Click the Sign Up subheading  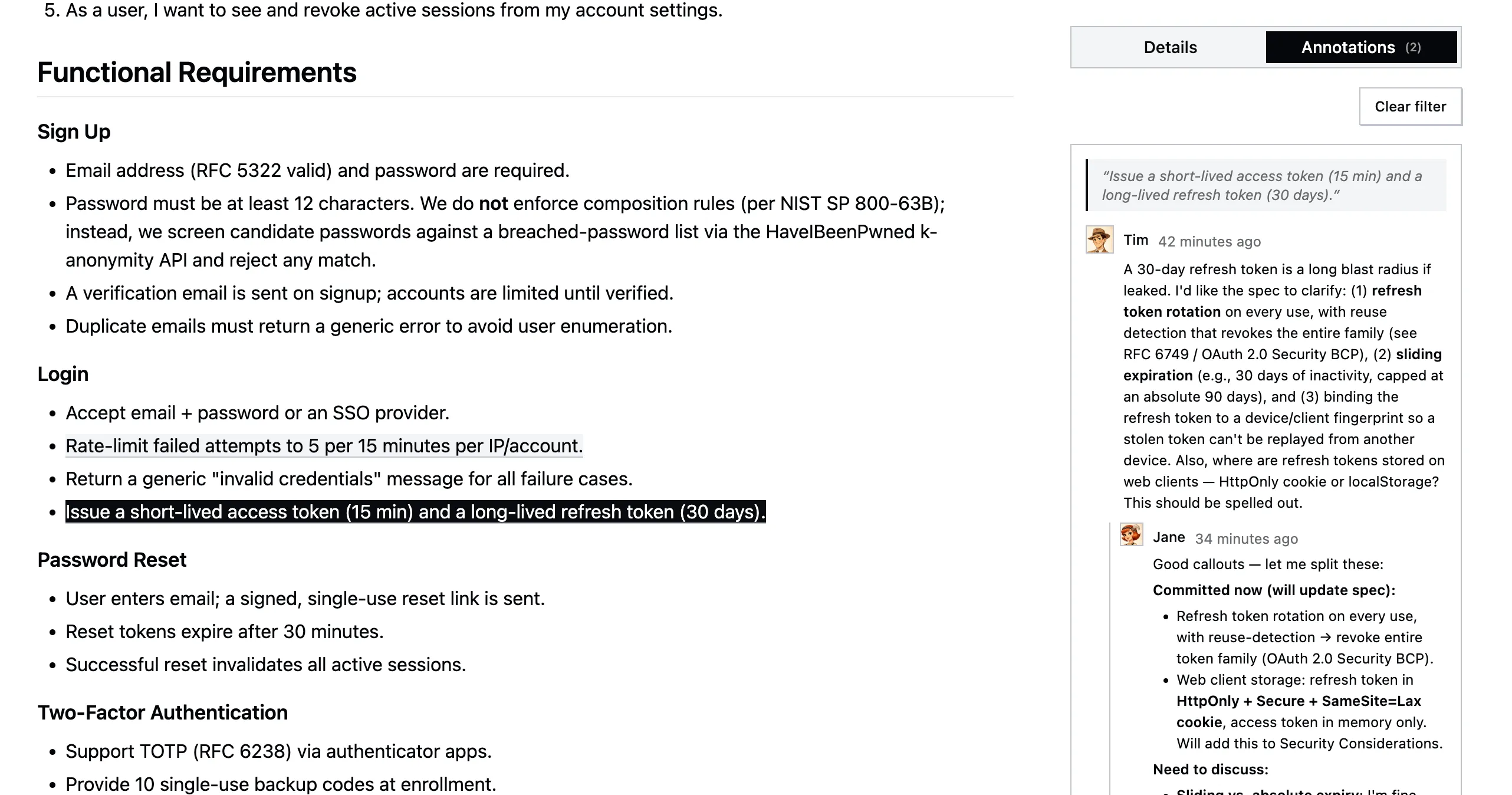pyautogui.click(x=74, y=132)
